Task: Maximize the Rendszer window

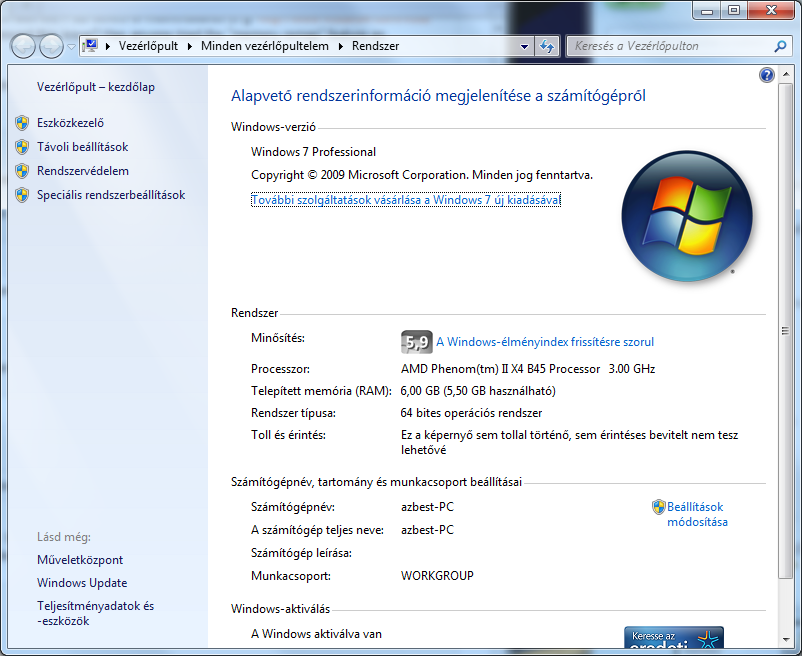Action: click(x=734, y=10)
